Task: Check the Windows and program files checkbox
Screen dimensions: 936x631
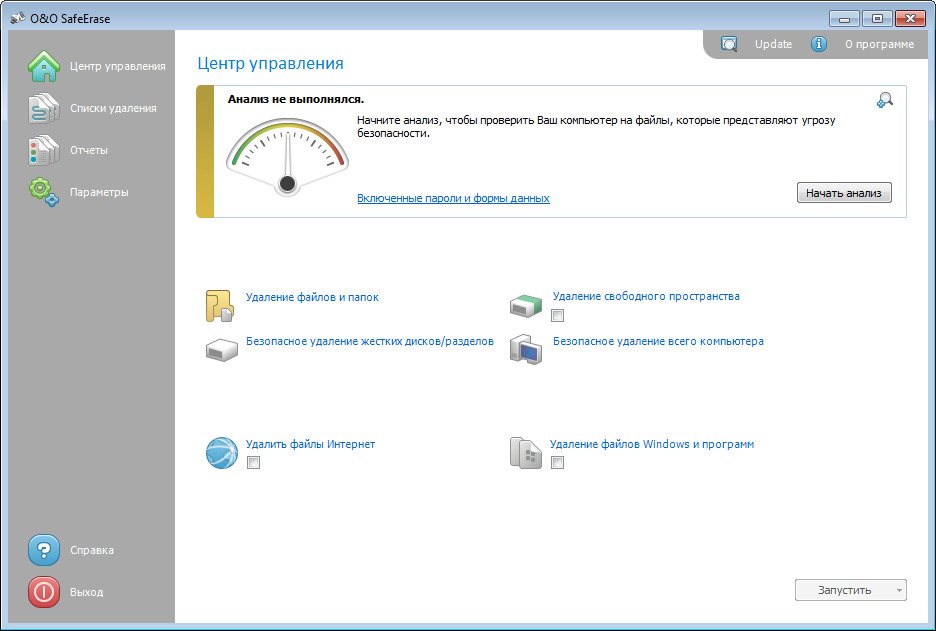Action: click(x=557, y=462)
